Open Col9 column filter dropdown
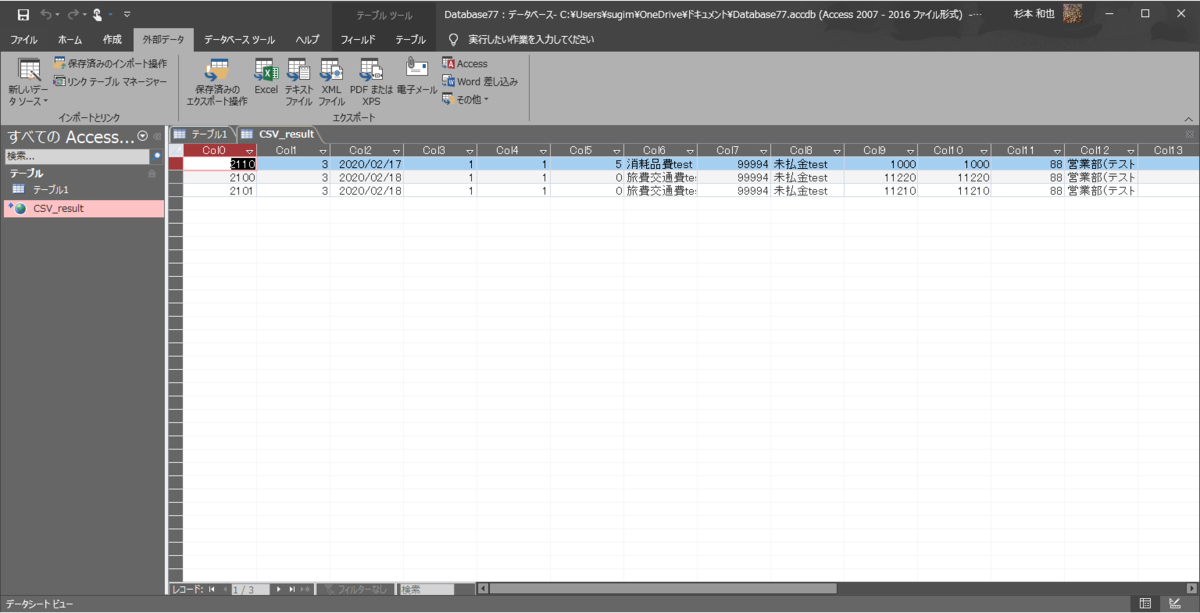Screen dimensions: 1200x613 pos(910,150)
